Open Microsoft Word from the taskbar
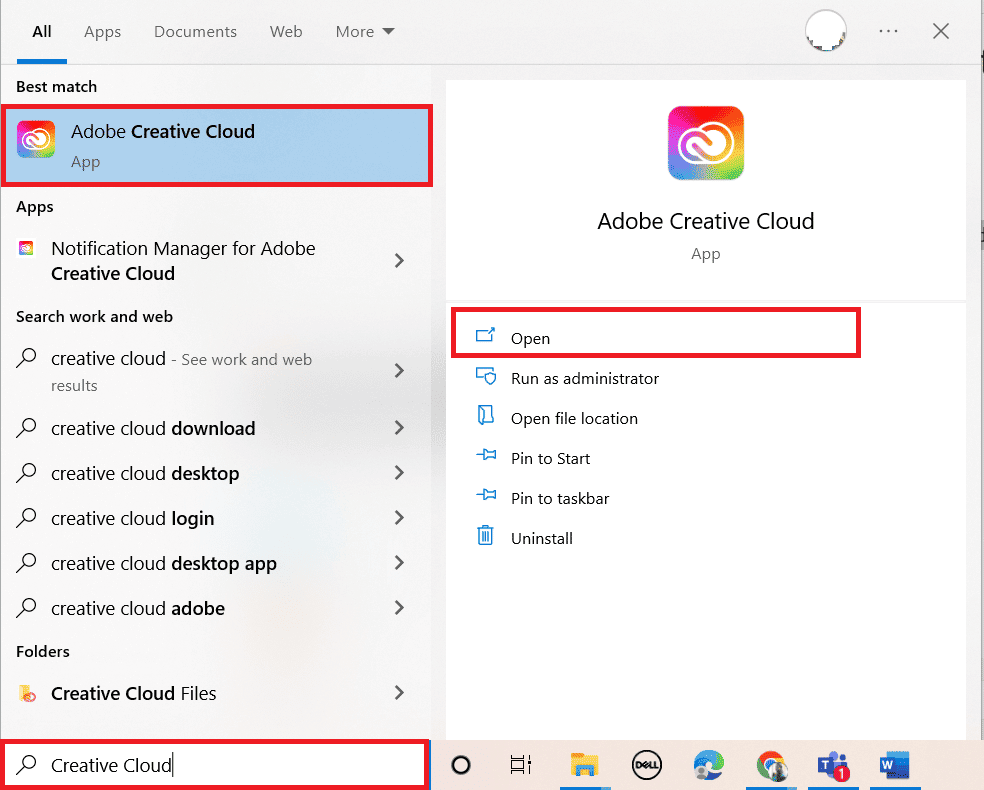 coord(894,765)
